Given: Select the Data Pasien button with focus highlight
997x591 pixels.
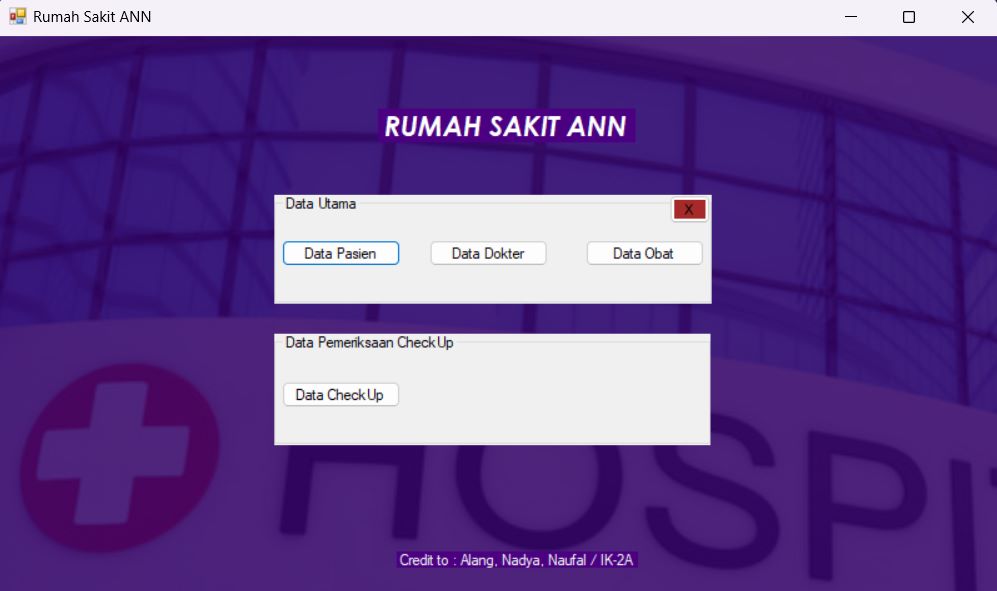Looking at the screenshot, I should [x=341, y=253].
